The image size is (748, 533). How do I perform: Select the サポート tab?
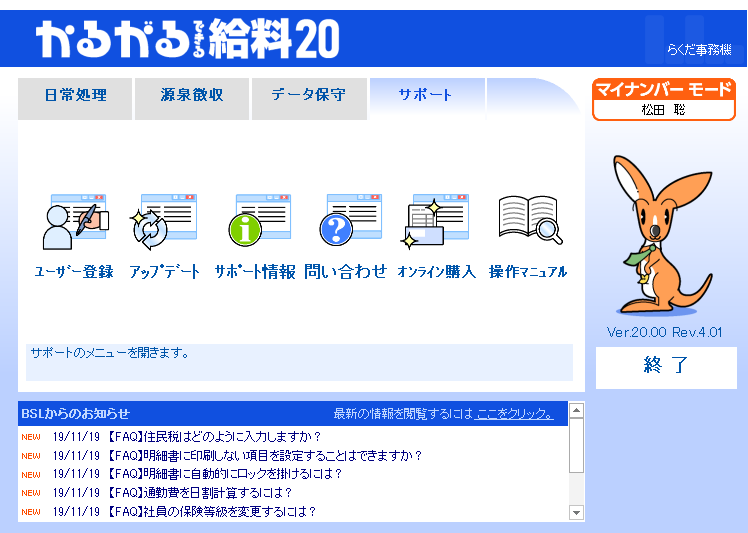coord(427,99)
